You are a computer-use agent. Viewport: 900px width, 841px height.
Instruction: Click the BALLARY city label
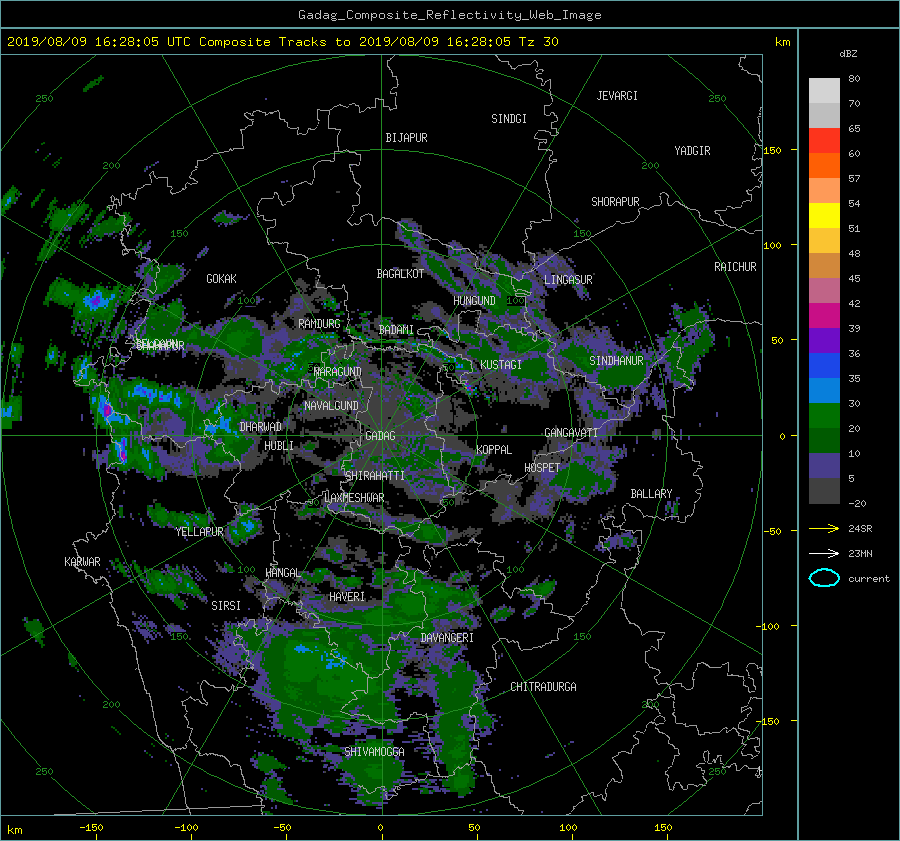pyautogui.click(x=651, y=494)
